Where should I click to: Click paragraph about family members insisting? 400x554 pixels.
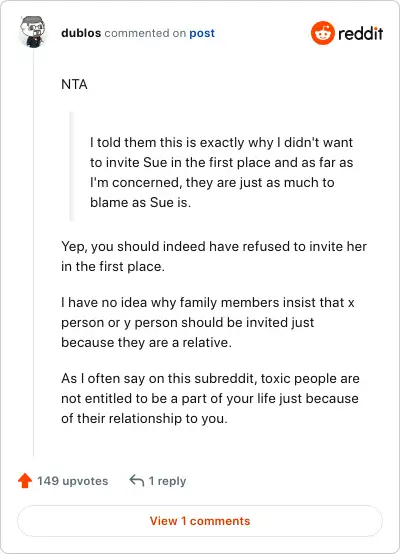pyautogui.click(x=208, y=323)
